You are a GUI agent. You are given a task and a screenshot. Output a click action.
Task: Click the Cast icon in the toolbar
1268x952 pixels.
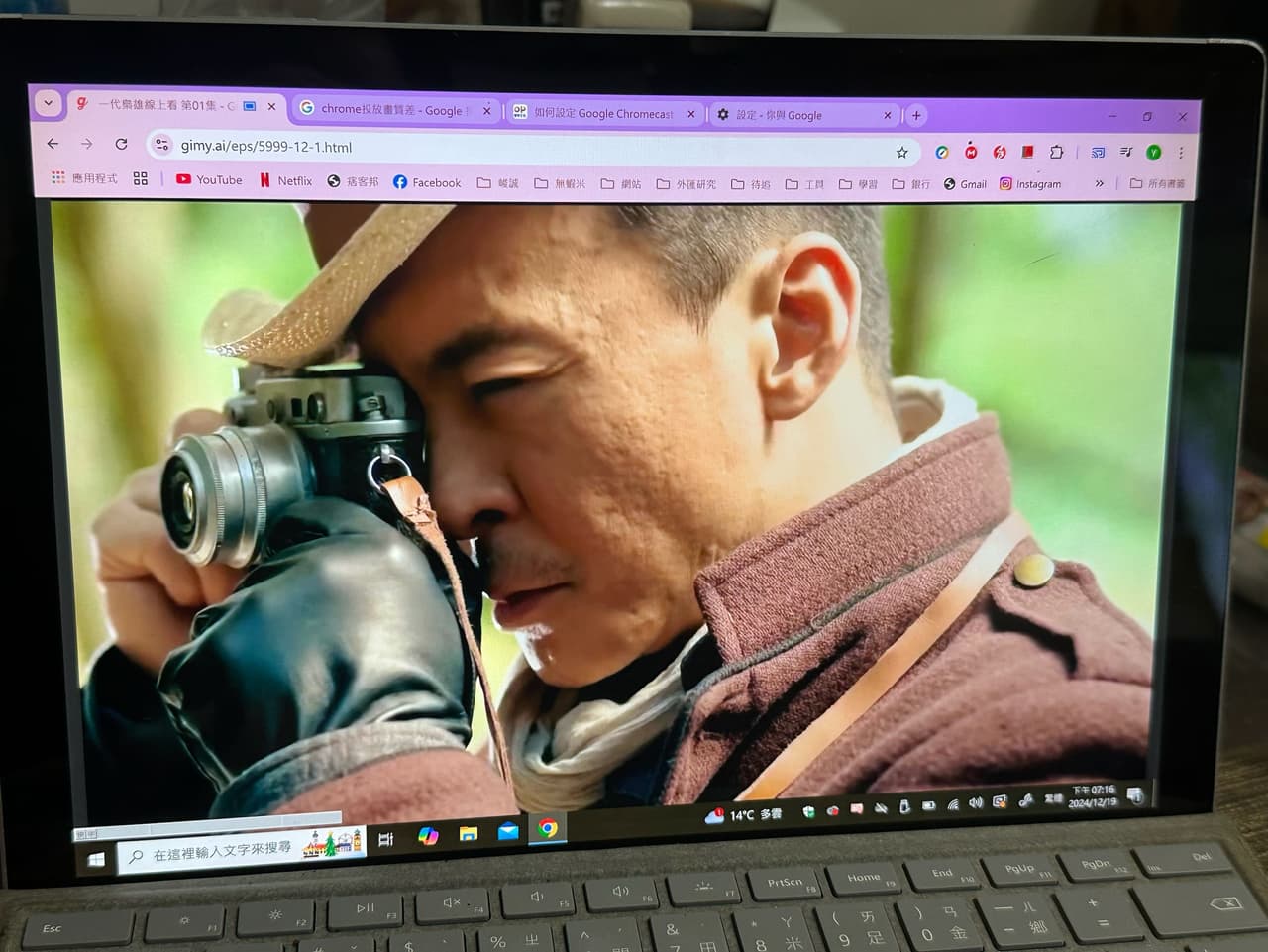coord(1098,153)
